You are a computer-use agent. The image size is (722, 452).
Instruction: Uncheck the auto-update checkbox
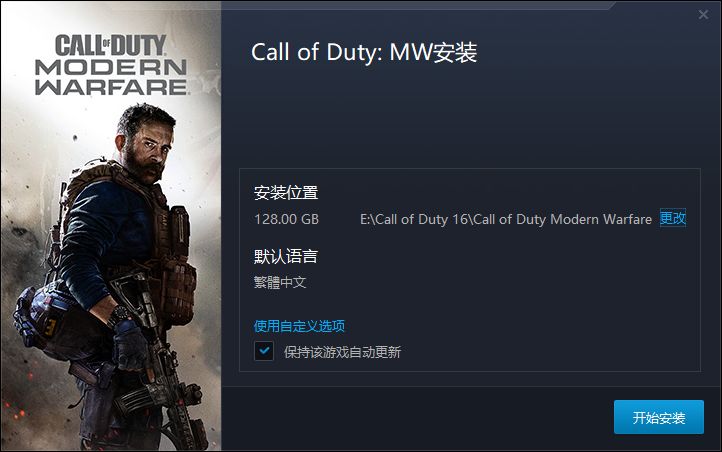(264, 351)
